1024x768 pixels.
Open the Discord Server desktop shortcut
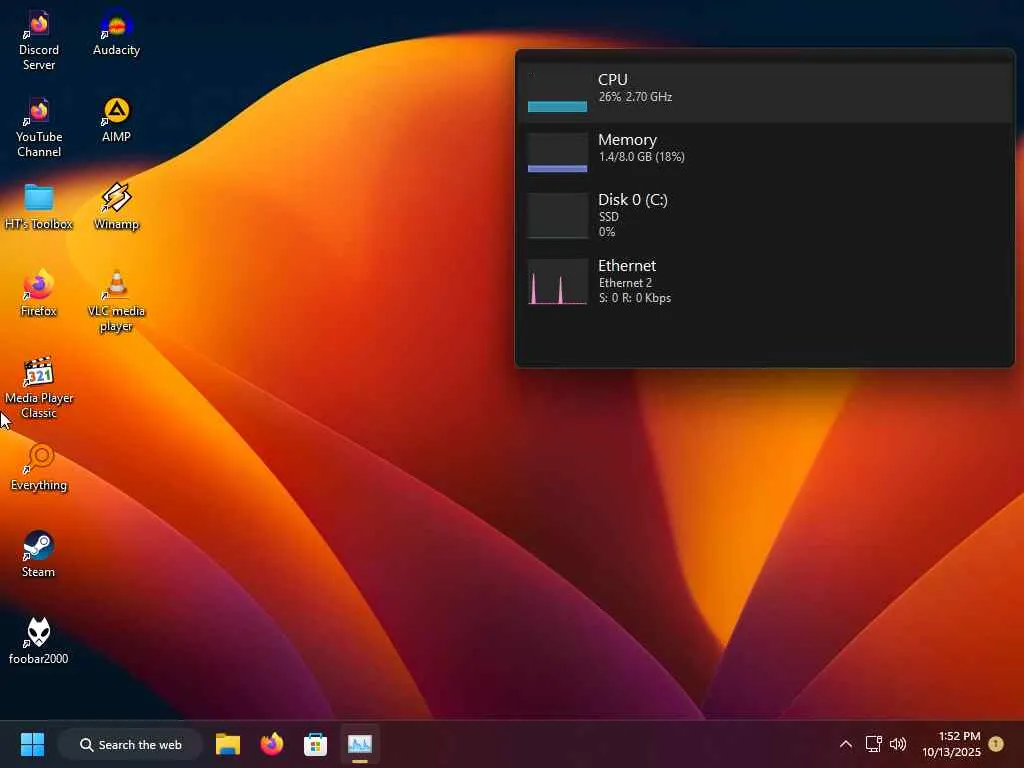[x=39, y=39]
